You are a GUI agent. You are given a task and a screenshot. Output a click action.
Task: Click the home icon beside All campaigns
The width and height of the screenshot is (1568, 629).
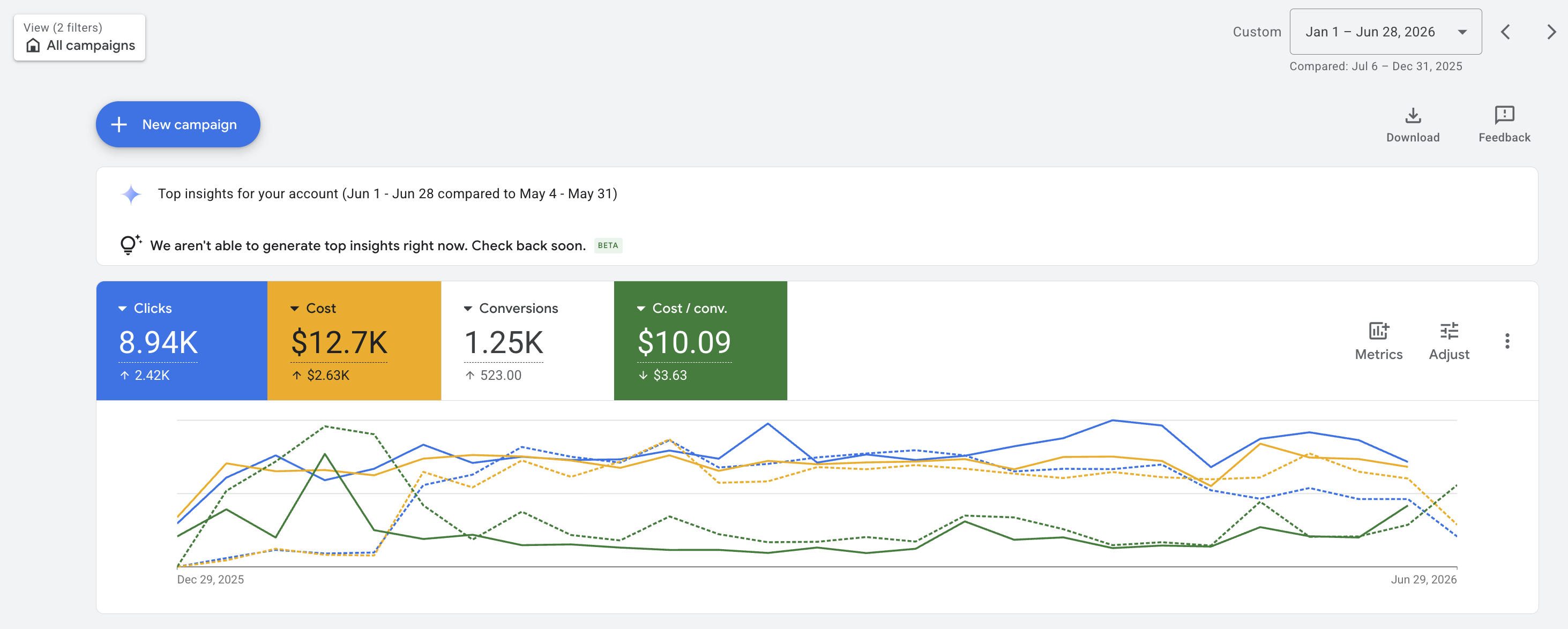tap(33, 46)
